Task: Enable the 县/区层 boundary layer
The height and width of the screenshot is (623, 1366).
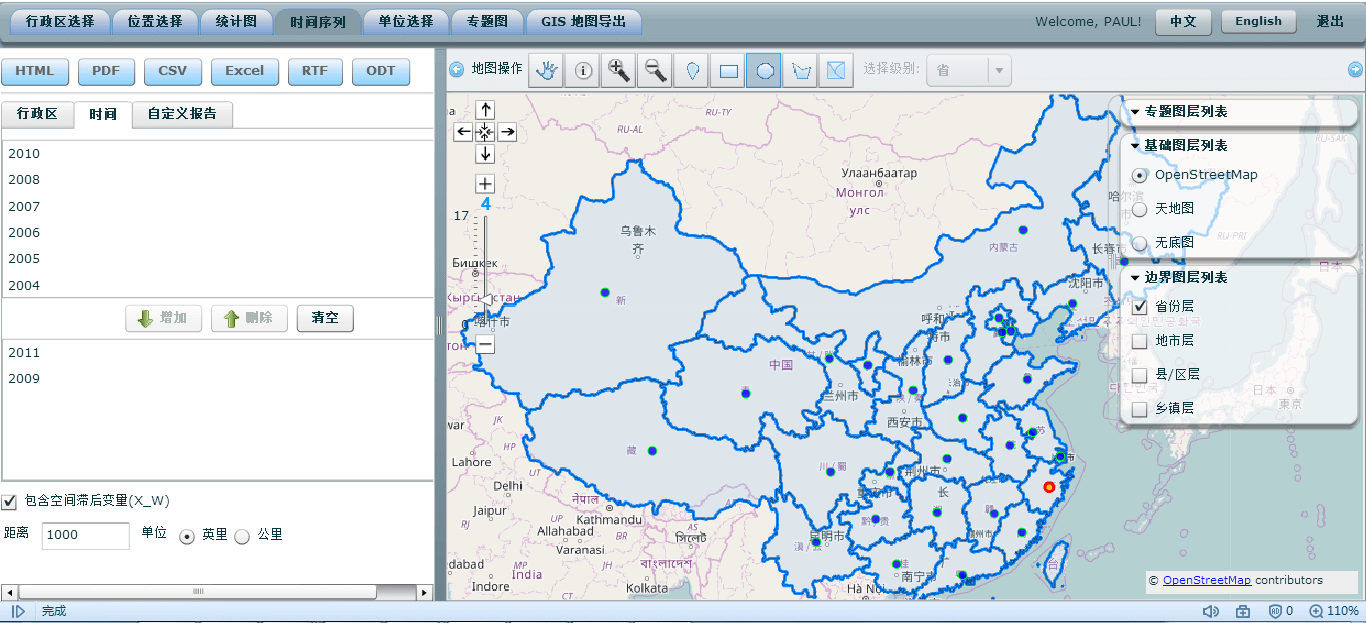Action: coord(1139,375)
